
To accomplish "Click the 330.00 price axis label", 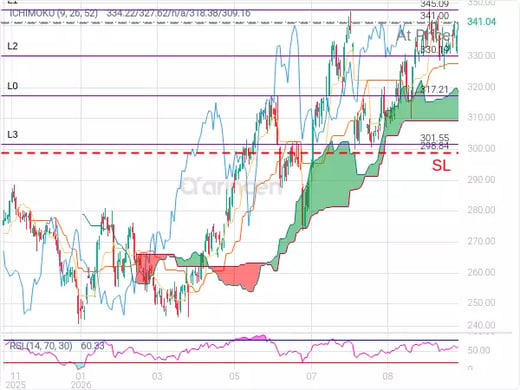I will pos(481,55).
